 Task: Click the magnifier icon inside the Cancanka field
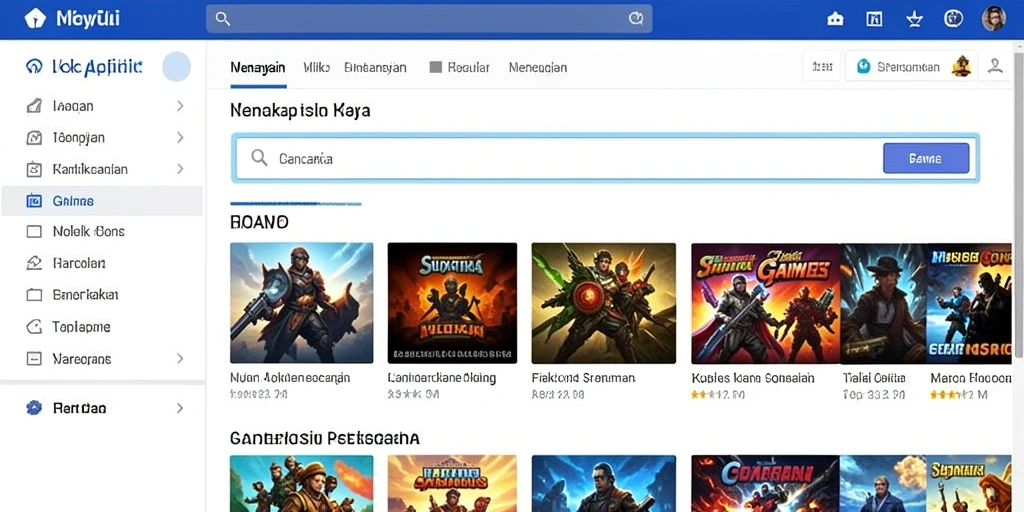click(259, 158)
